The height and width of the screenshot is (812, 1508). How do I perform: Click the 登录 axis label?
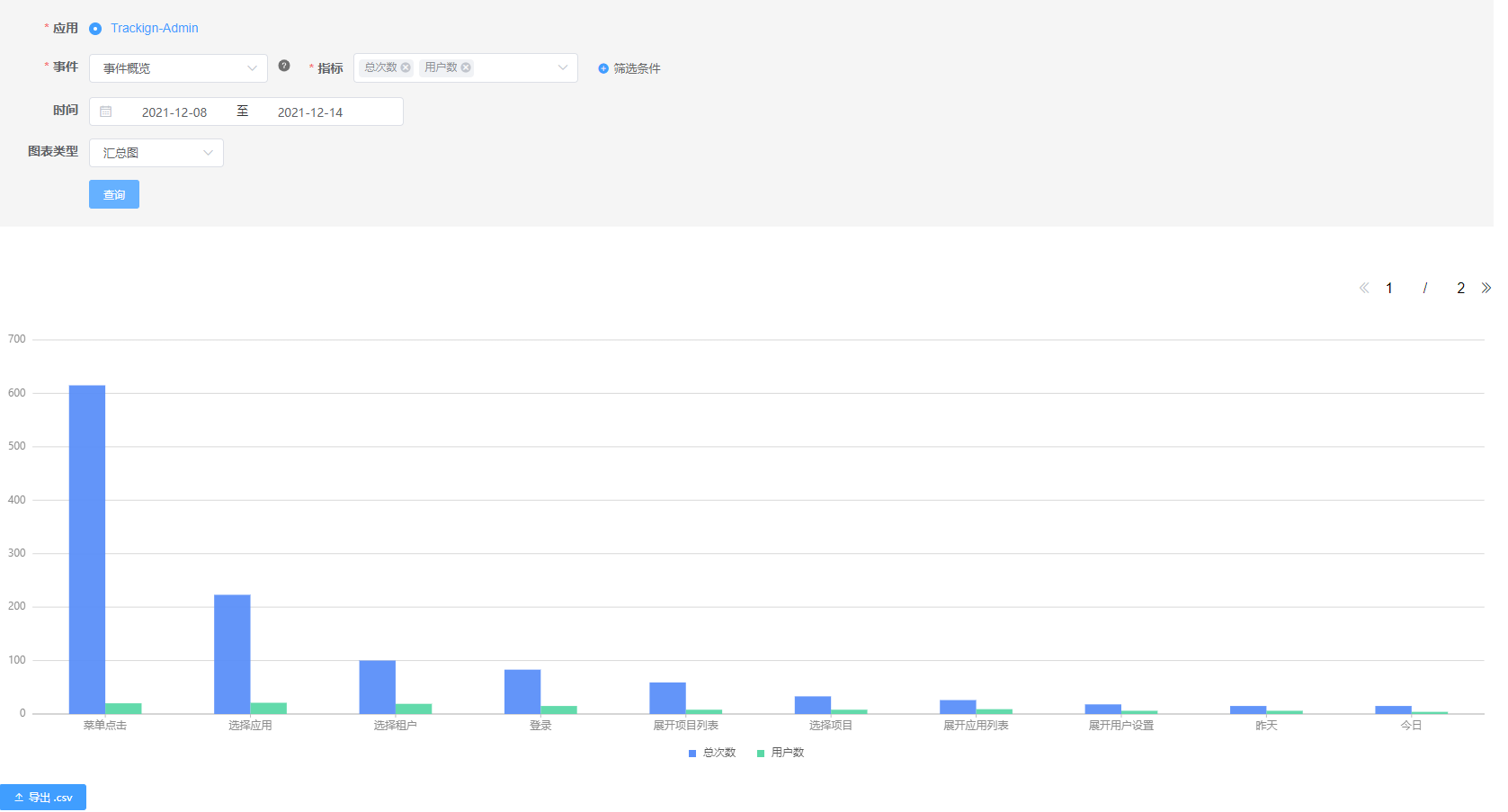pos(540,726)
